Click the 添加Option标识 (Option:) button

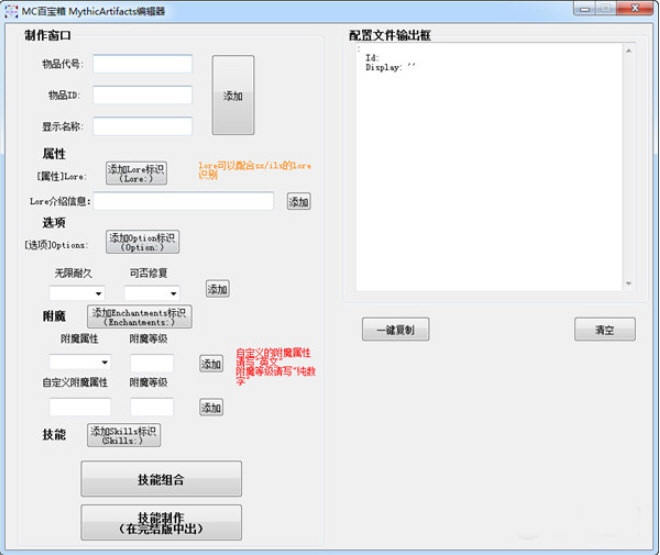point(143,242)
